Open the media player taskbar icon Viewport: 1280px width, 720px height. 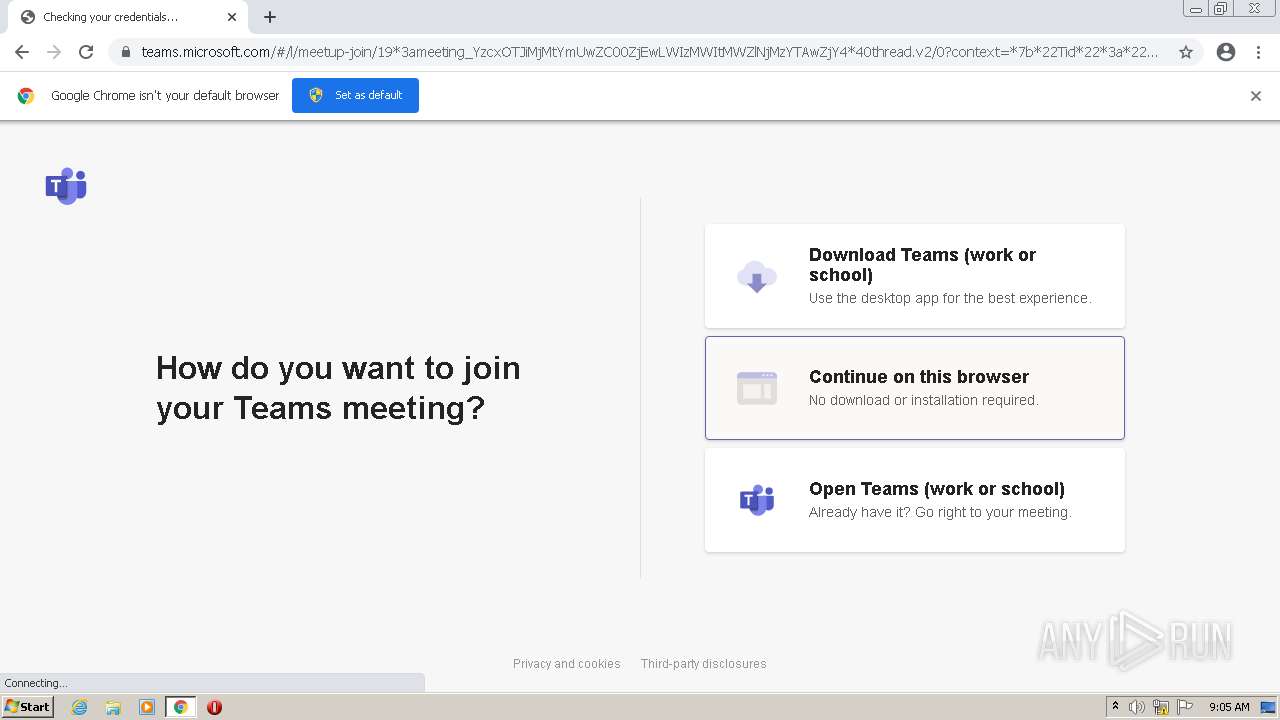point(147,707)
